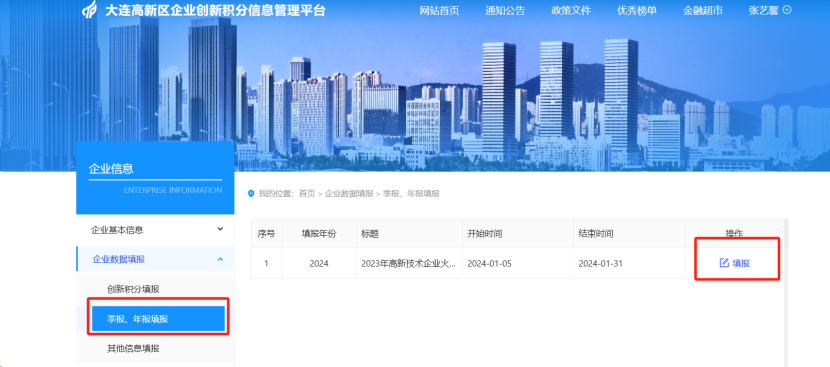Collapse the 企业数据填报 menu chevron
830x367 pixels.
(221, 259)
